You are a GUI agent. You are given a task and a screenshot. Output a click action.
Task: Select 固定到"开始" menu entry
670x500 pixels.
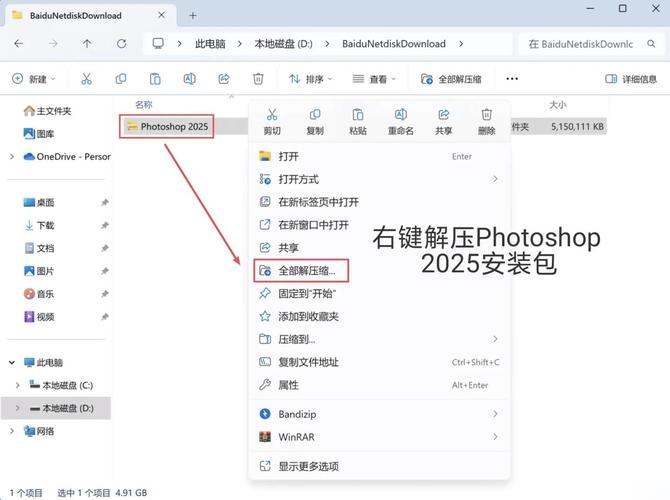coord(379,294)
